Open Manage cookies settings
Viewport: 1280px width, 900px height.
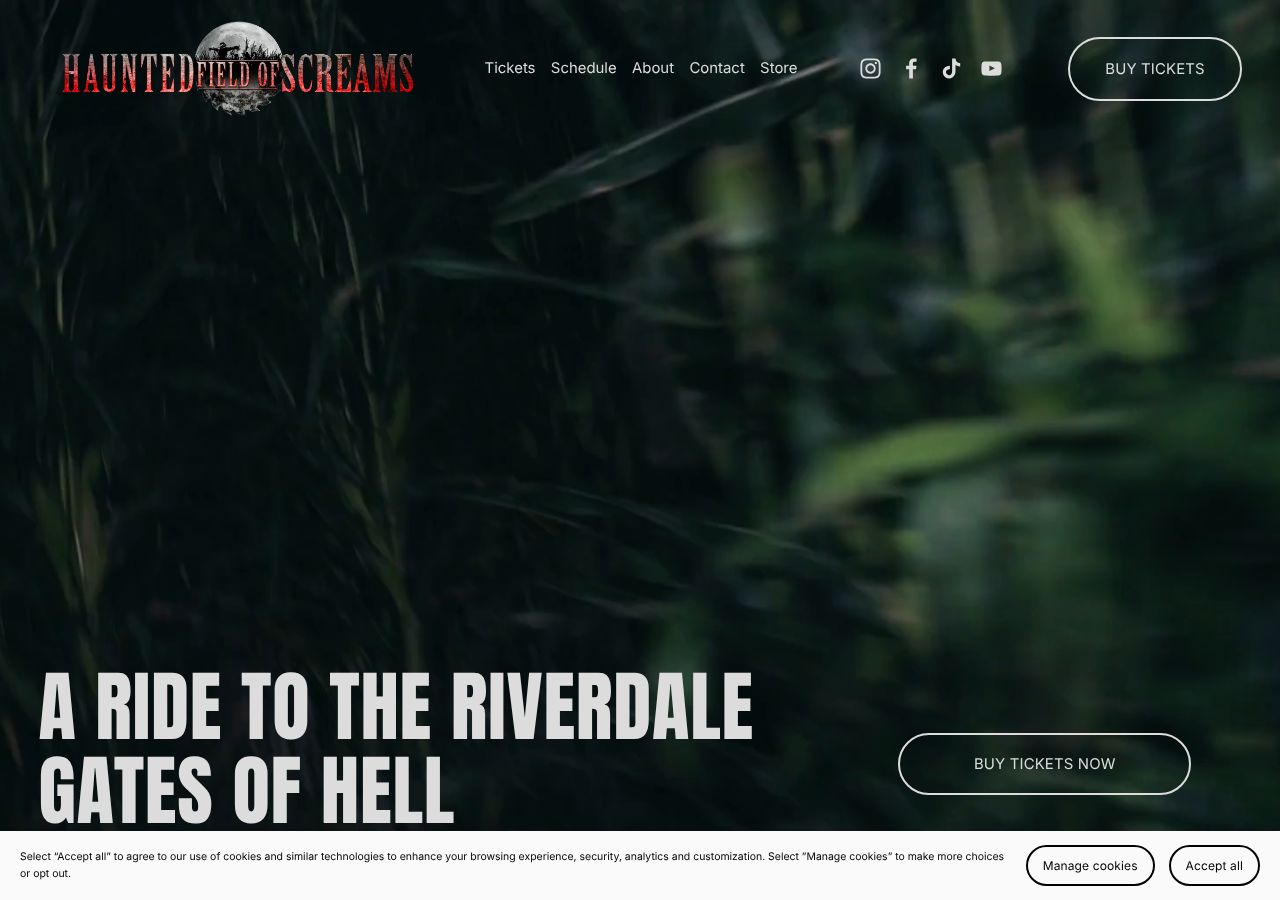[1090, 866]
